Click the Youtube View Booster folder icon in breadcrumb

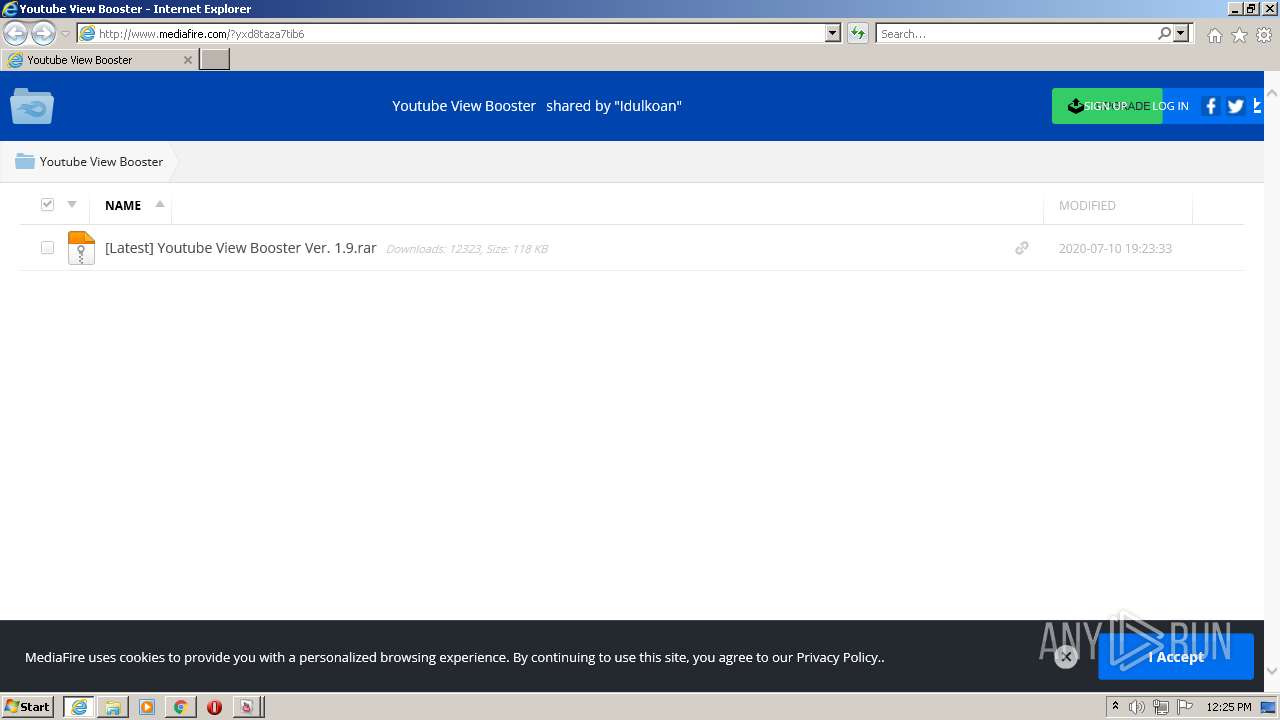(x=25, y=161)
